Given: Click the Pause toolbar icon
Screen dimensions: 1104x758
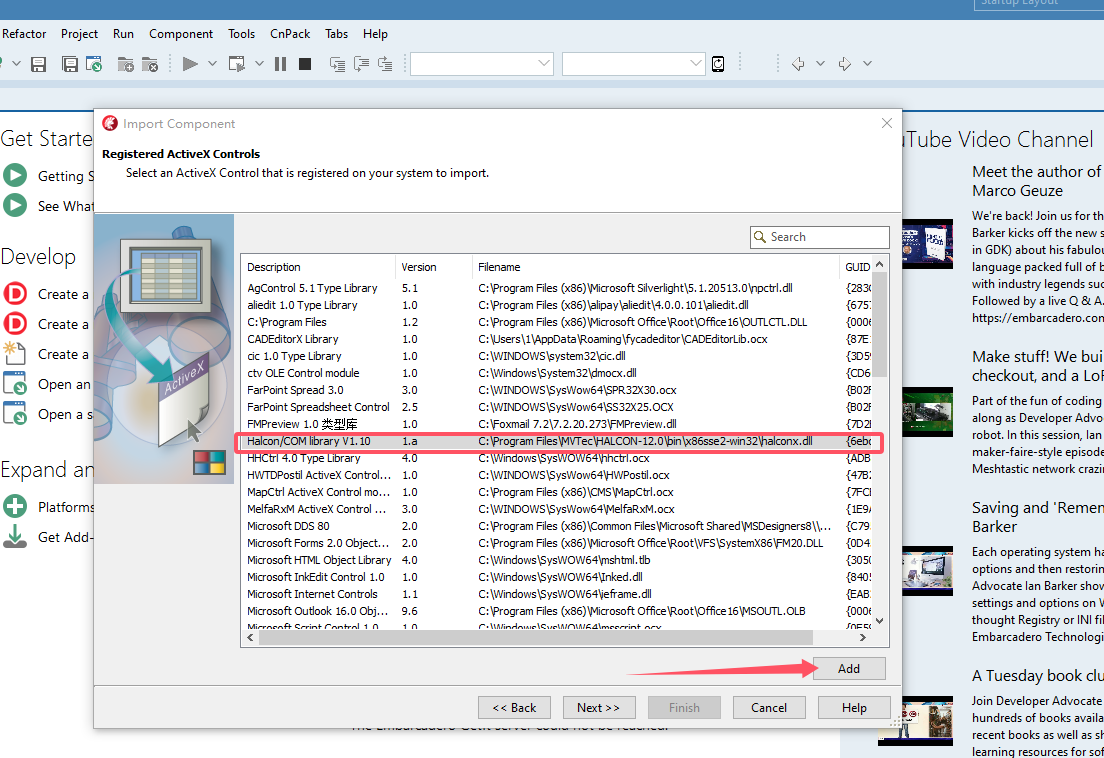Looking at the screenshot, I should [x=280, y=64].
